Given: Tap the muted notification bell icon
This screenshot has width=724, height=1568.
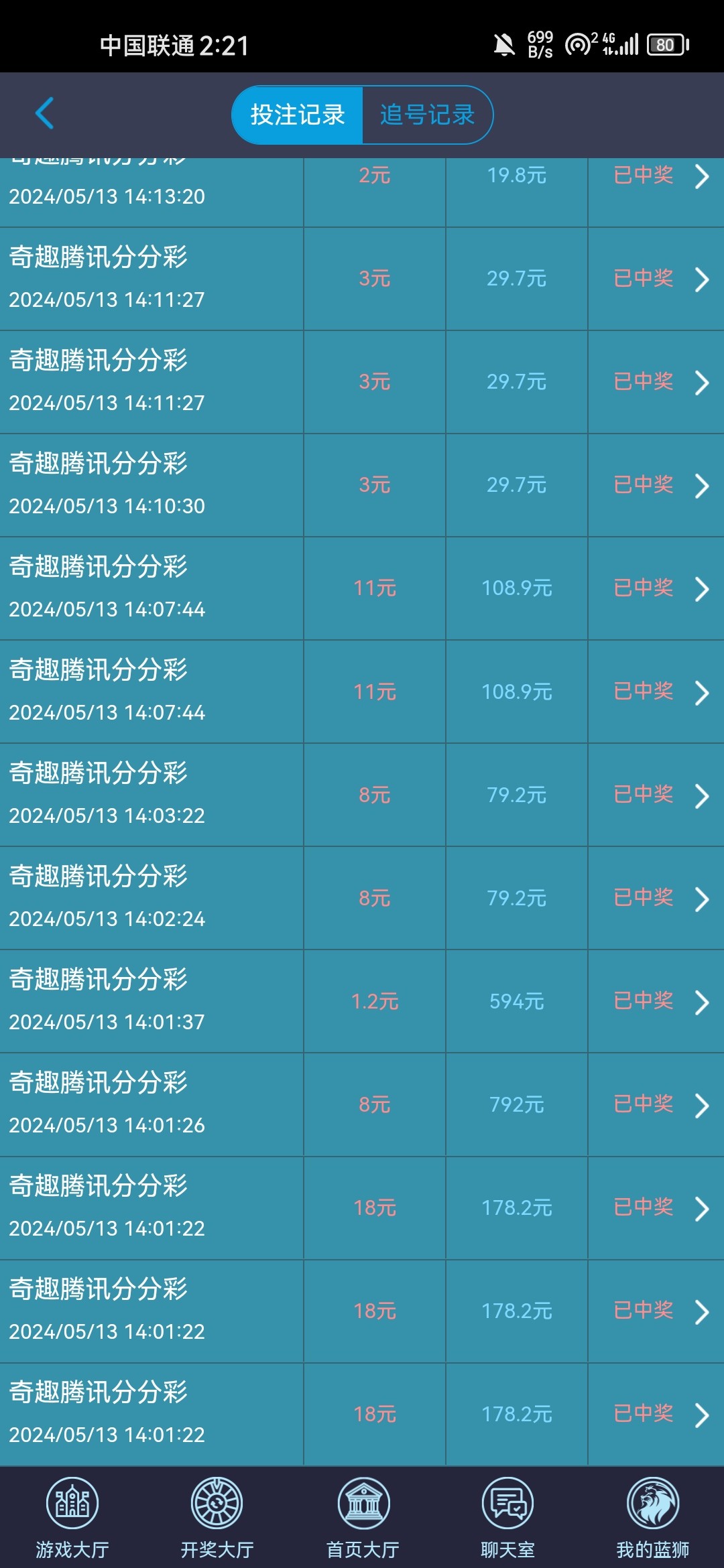Looking at the screenshot, I should point(504,45).
